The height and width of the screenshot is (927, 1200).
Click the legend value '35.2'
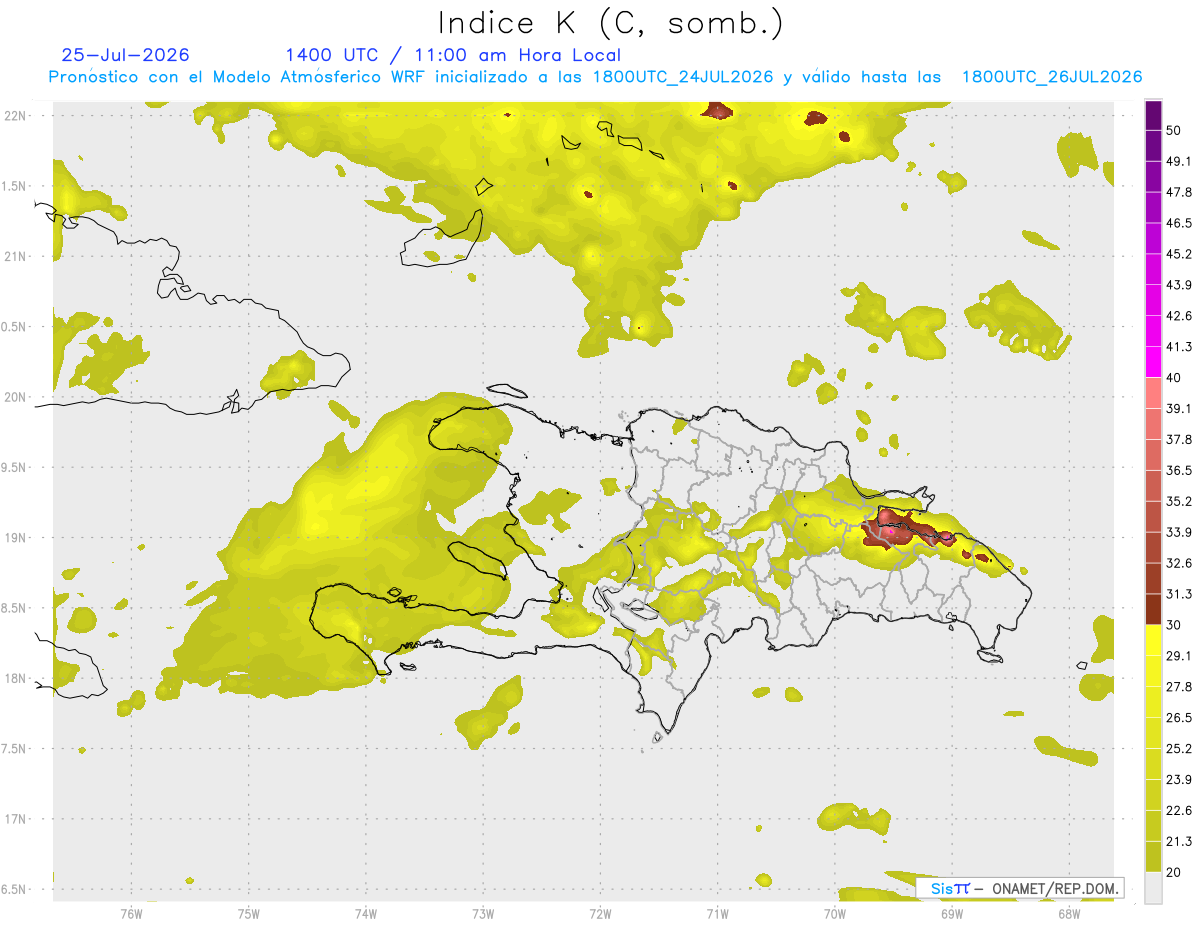1179,501
